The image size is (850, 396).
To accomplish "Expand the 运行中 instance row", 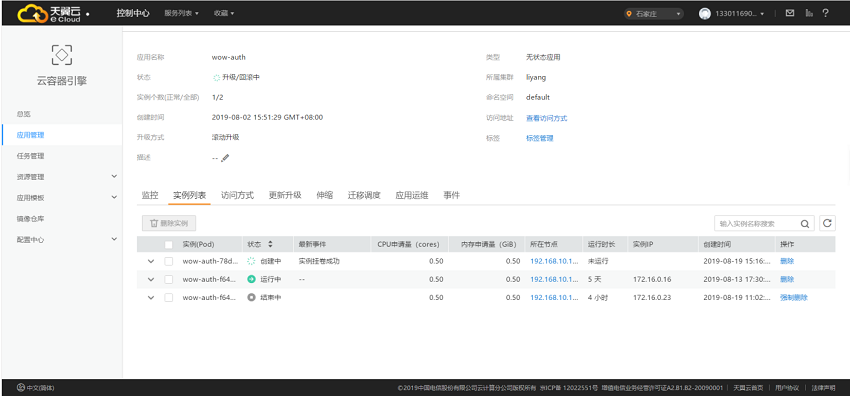I will 151,280.
